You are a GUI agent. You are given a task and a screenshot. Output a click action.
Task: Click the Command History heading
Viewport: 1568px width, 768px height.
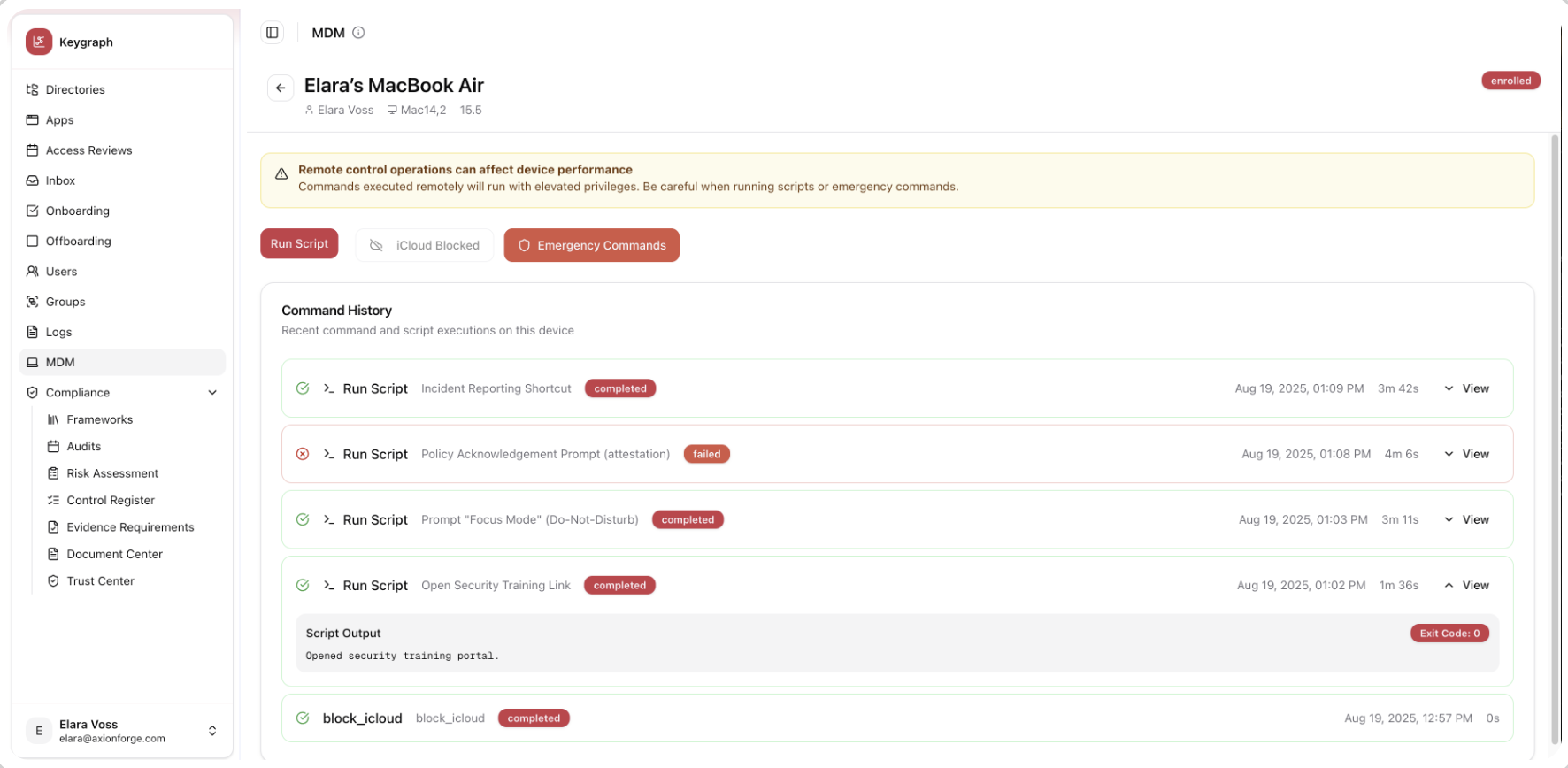coord(336,311)
